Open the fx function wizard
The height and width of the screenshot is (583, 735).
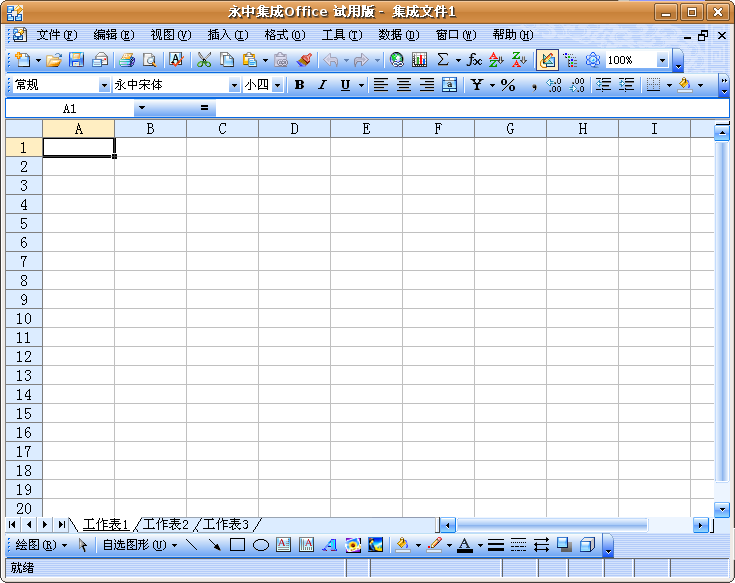click(474, 60)
